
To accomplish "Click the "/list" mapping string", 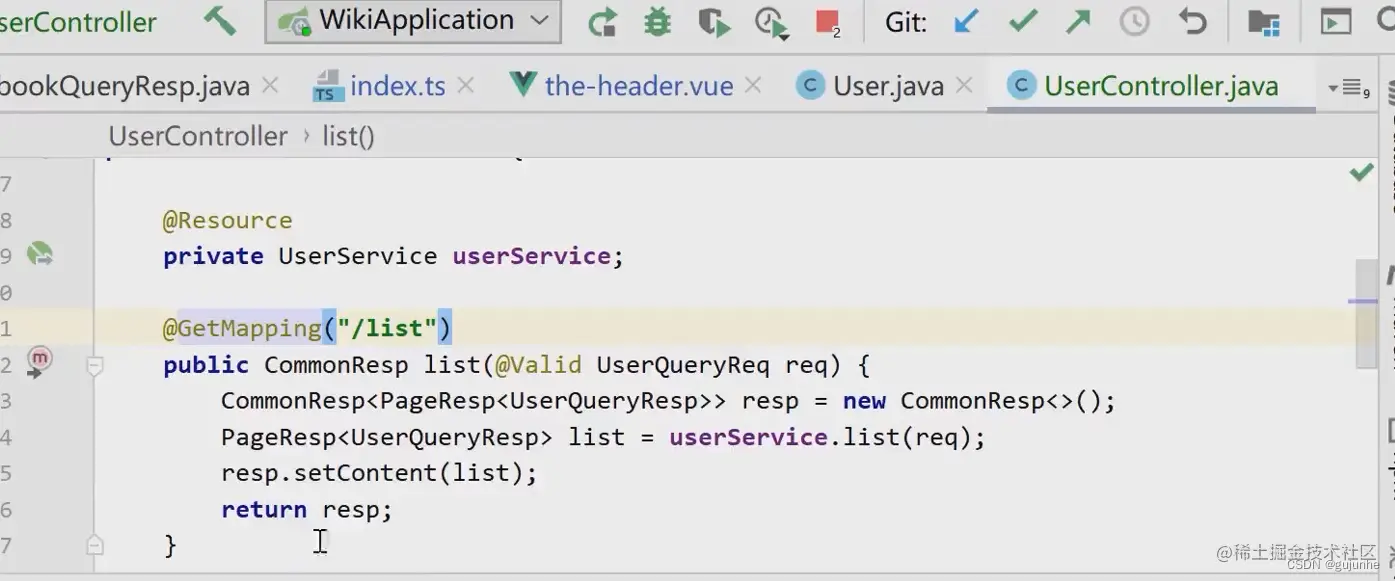I will tap(387, 328).
